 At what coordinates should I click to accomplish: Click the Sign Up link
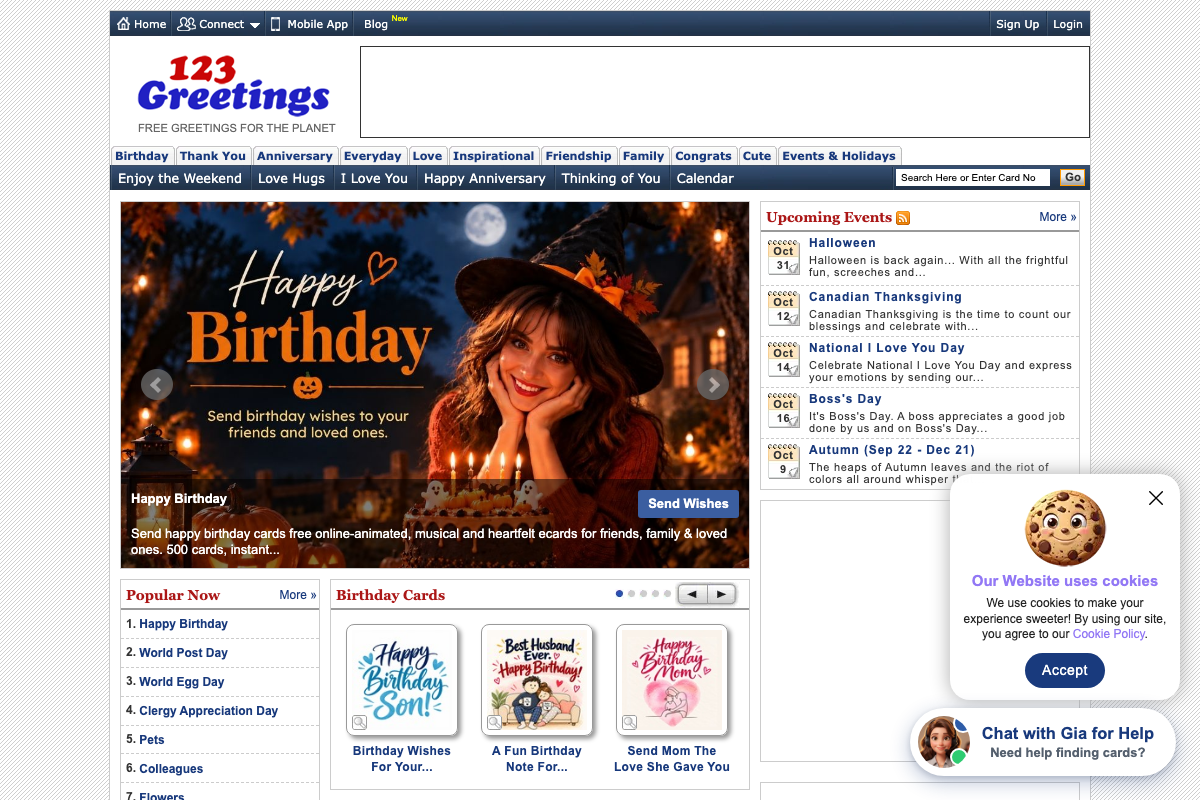pyautogui.click(x=1017, y=24)
